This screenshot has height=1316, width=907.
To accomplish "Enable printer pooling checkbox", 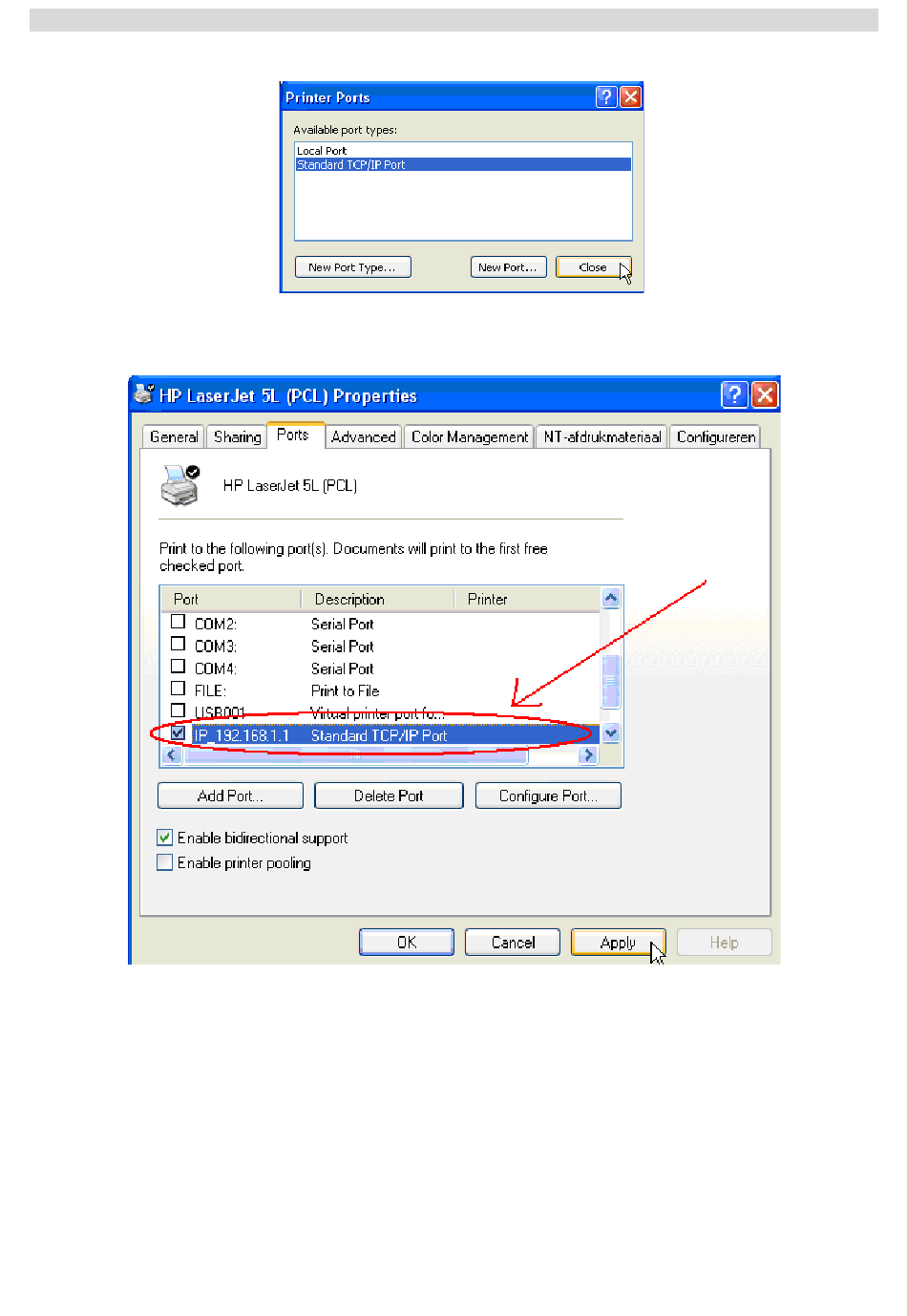I will [164, 862].
